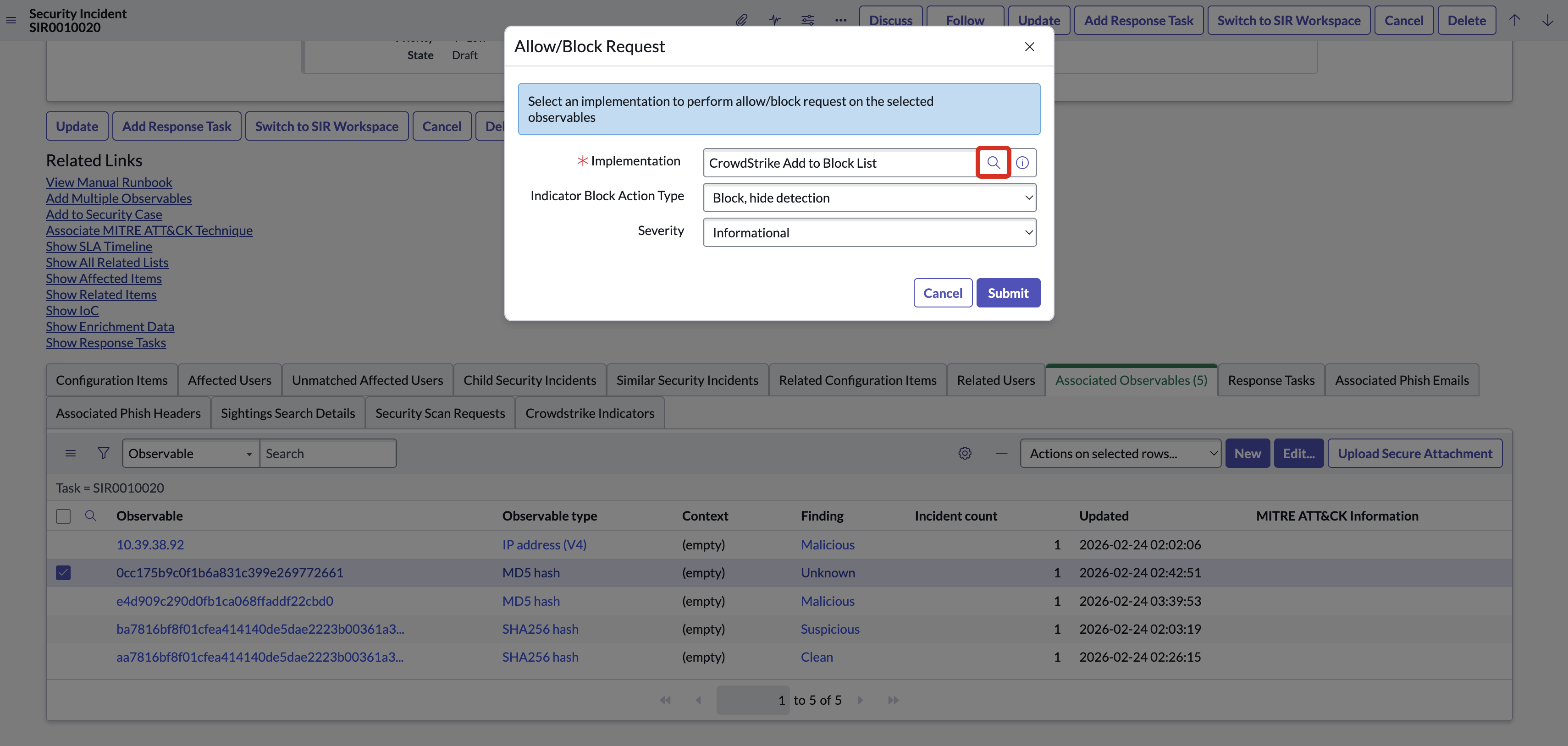Click the paperclip attachments icon
Image resolution: width=1568 pixels, height=746 pixels.
[741, 20]
